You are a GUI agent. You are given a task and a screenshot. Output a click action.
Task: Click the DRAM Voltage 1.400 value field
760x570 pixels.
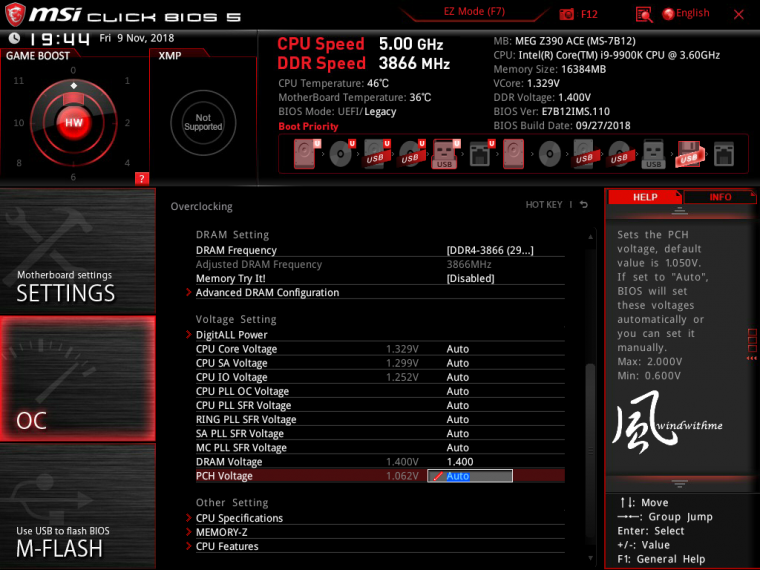click(459, 462)
